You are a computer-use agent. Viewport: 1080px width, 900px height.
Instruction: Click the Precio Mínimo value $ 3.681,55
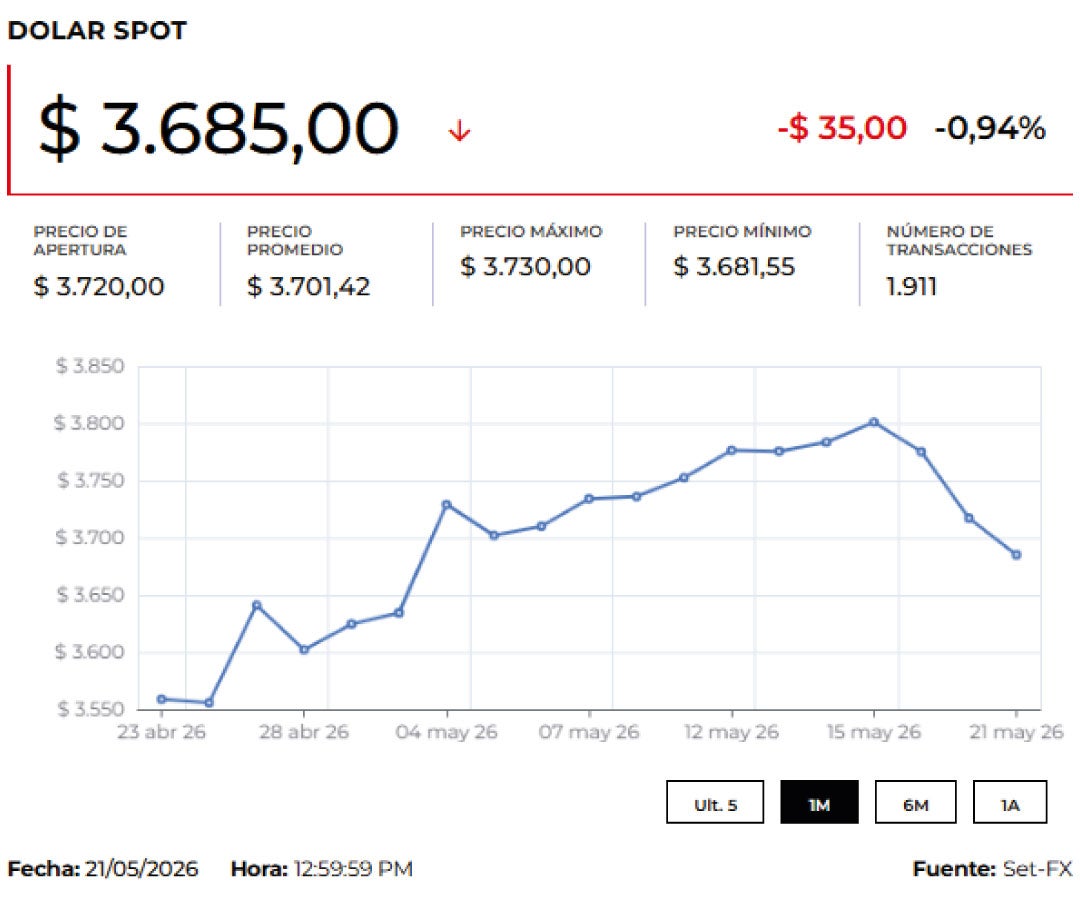[x=734, y=266]
